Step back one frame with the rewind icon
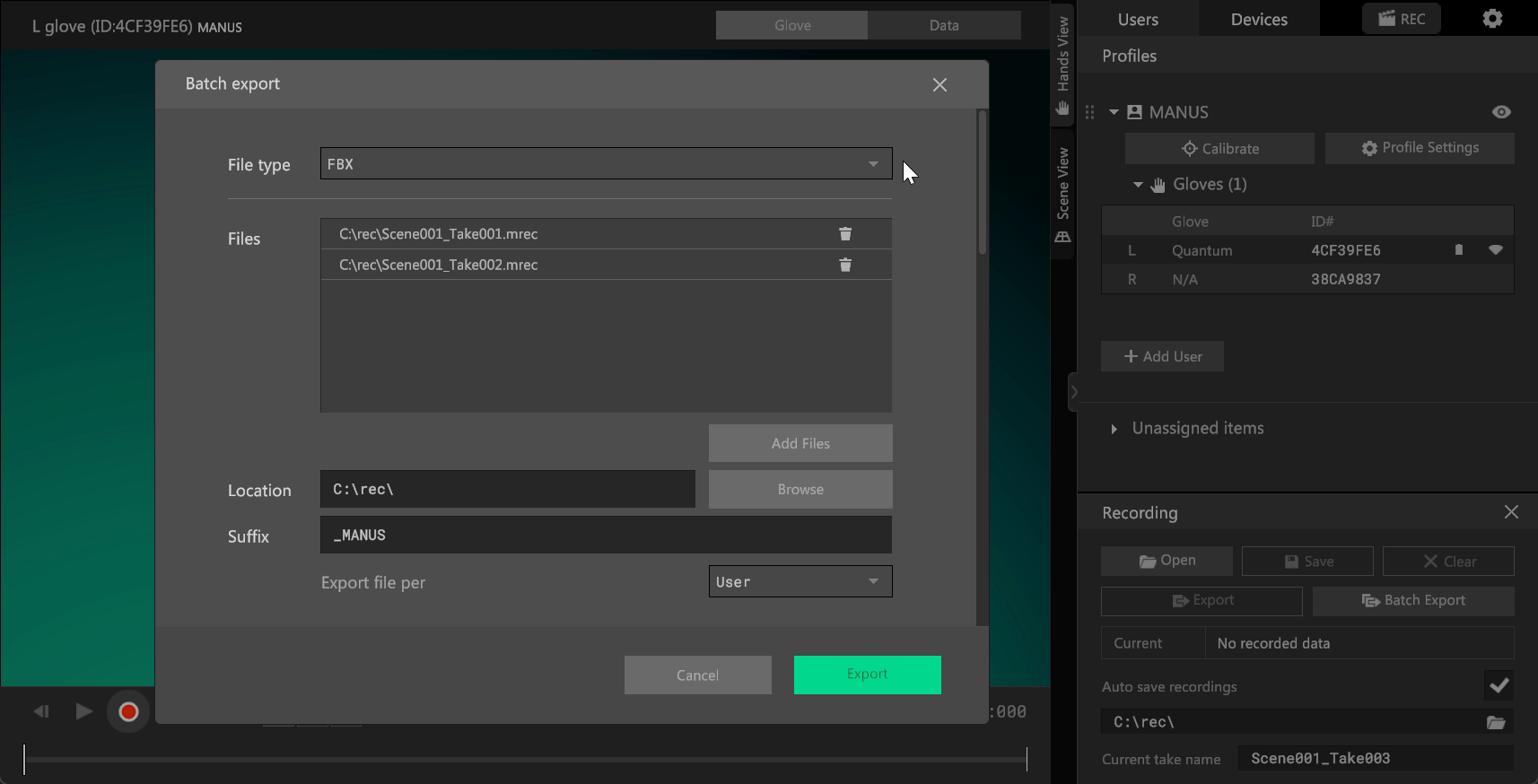Viewport: 1538px width, 784px height. pyautogui.click(x=41, y=711)
